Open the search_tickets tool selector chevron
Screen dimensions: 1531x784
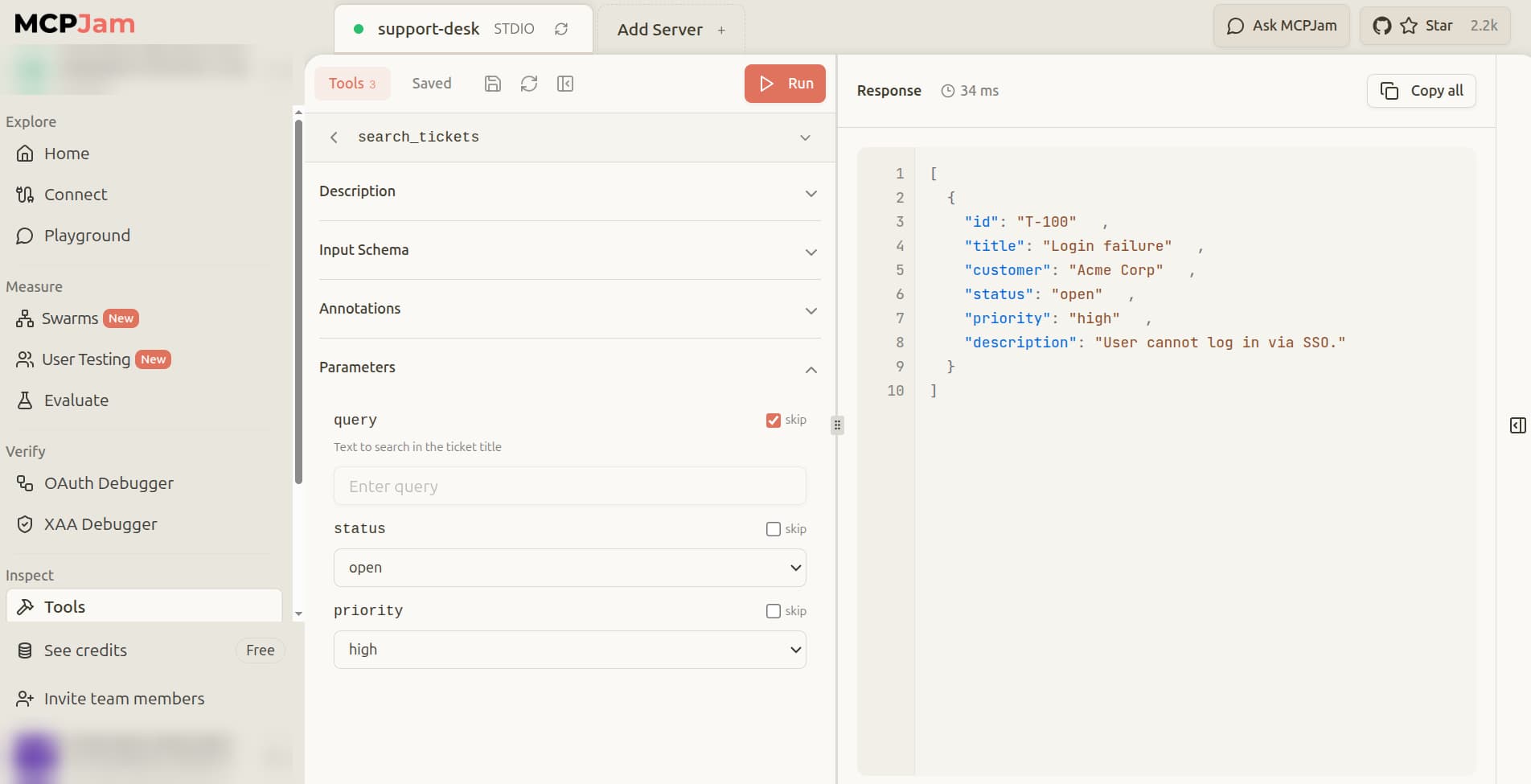pyautogui.click(x=805, y=138)
